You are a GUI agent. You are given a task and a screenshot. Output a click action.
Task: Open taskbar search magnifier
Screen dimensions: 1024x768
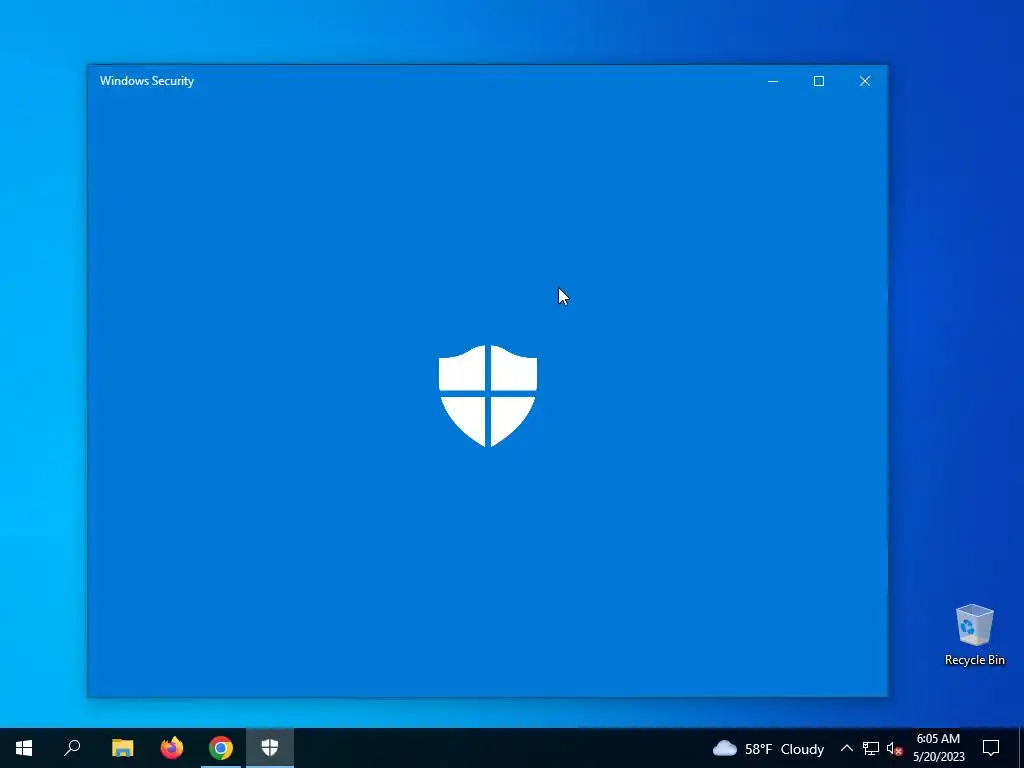tap(72, 748)
